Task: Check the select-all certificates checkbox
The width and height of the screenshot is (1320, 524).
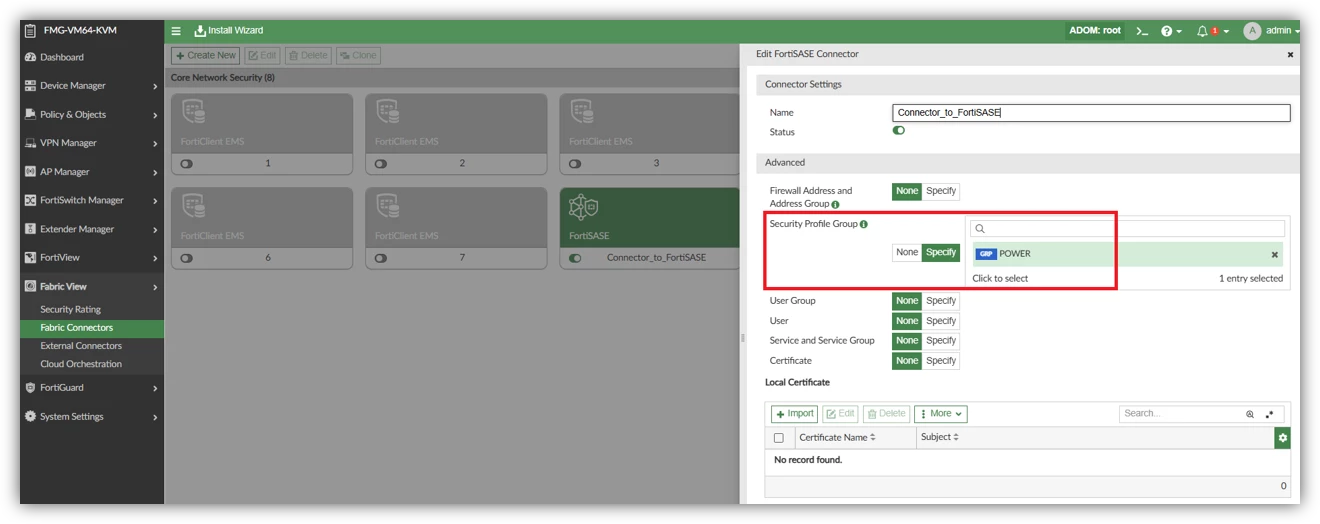Action: point(779,438)
